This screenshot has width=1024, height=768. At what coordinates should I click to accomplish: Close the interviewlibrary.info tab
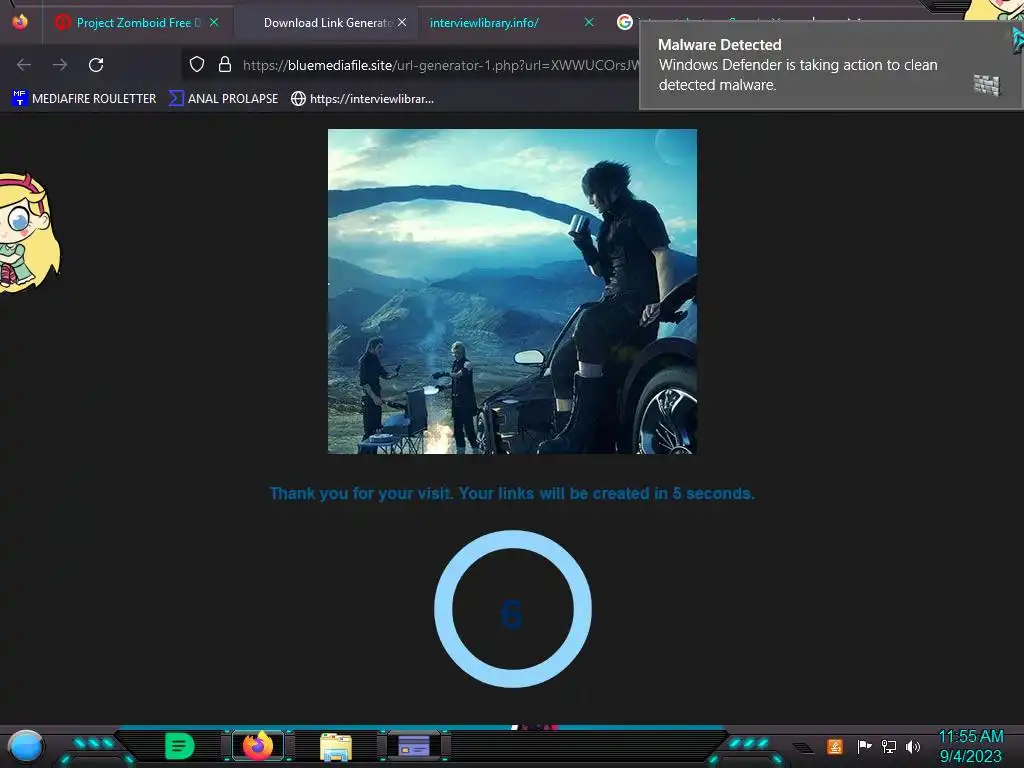click(588, 23)
